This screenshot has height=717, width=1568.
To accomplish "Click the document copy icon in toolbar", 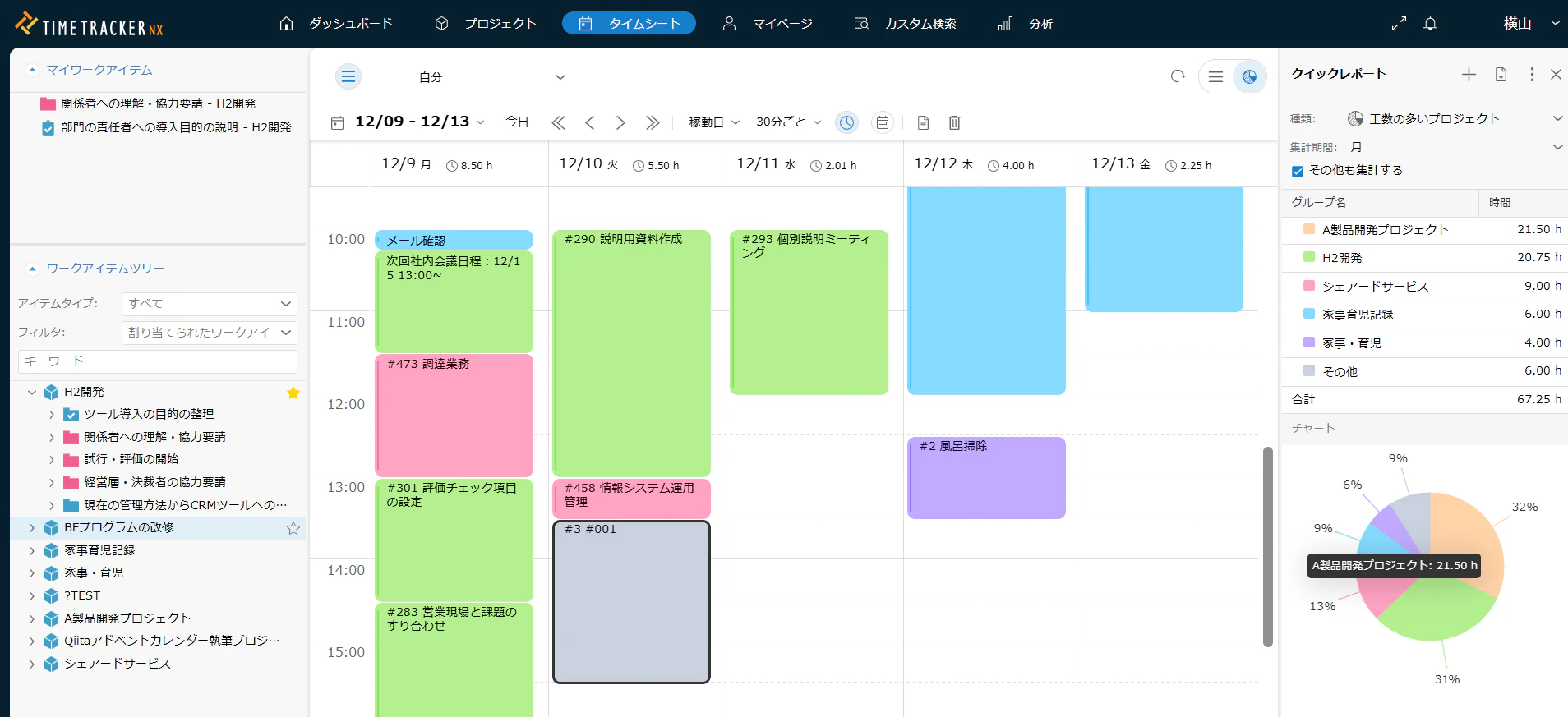I will [x=923, y=122].
